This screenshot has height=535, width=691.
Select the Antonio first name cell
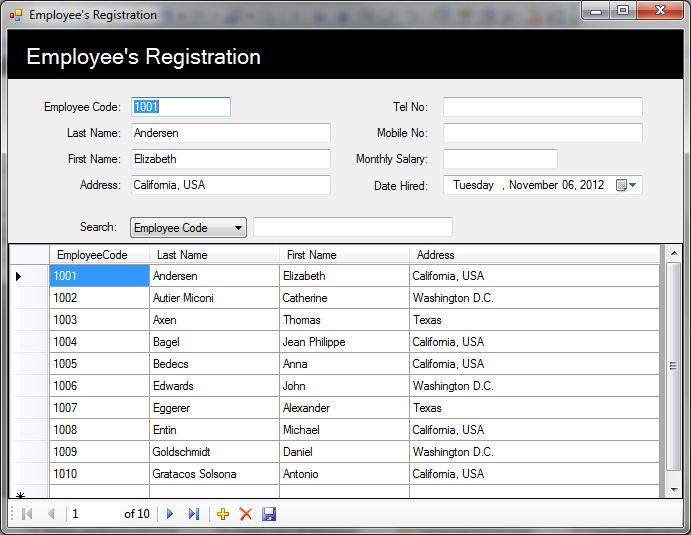tap(344, 474)
